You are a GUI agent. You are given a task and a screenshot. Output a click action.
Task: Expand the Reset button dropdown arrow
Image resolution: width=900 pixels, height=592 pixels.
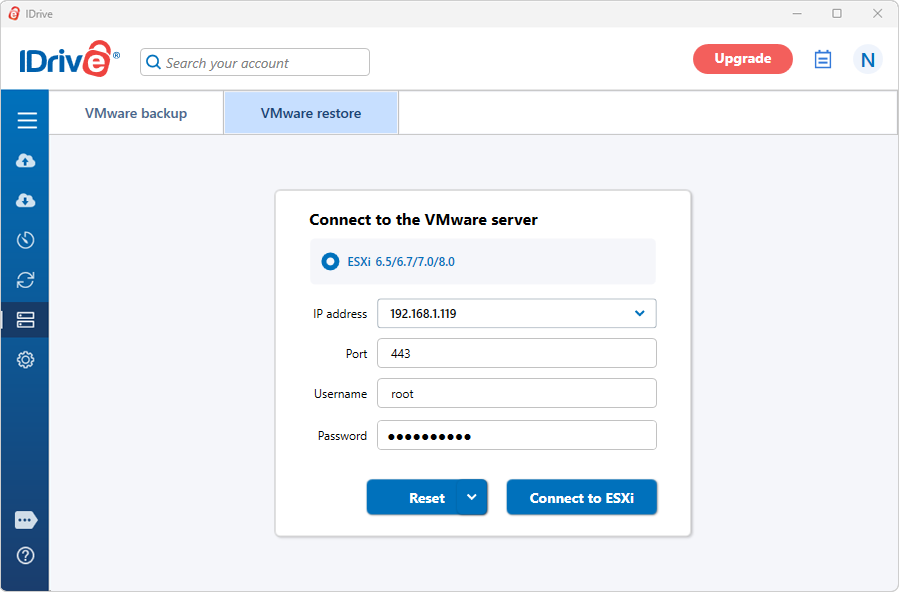(472, 497)
